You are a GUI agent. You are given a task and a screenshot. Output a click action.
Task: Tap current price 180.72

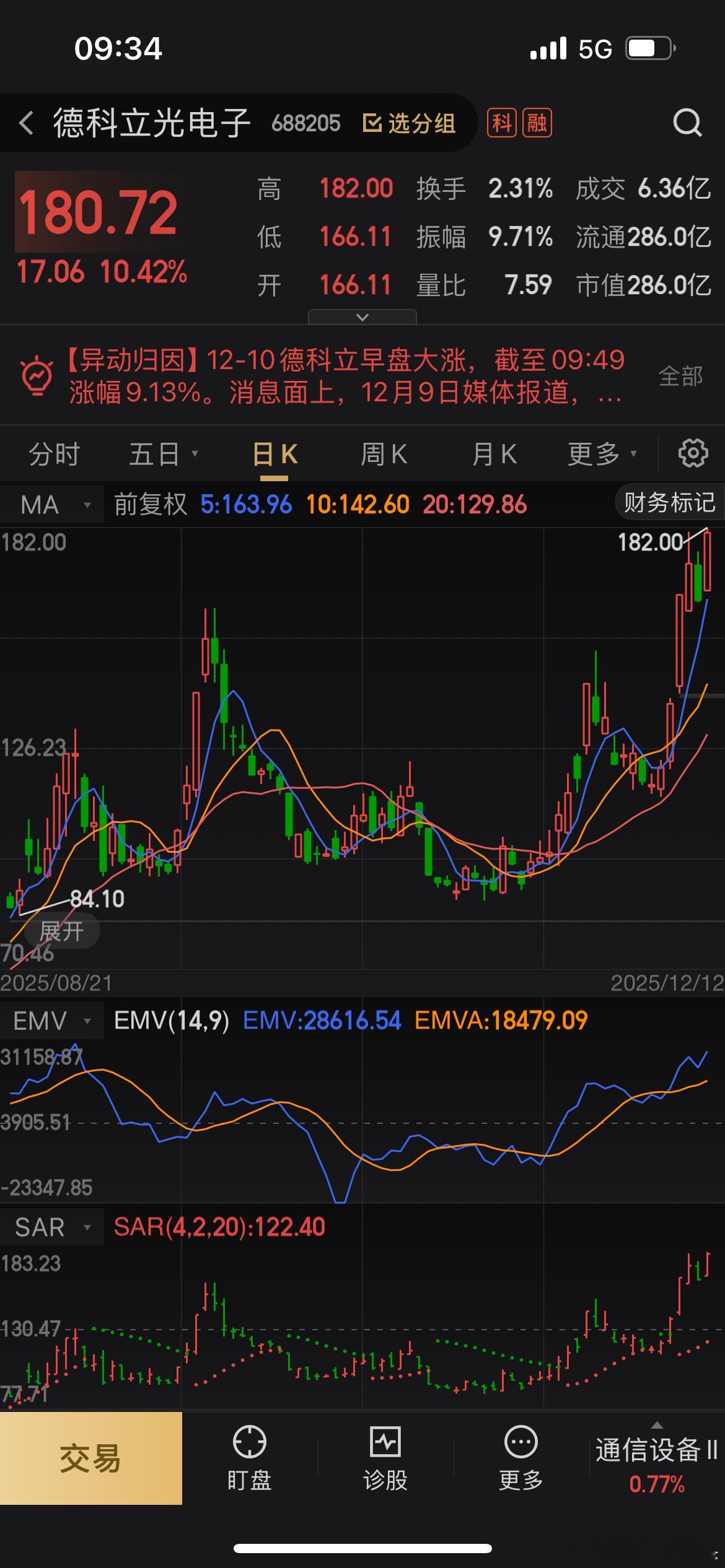click(x=99, y=212)
